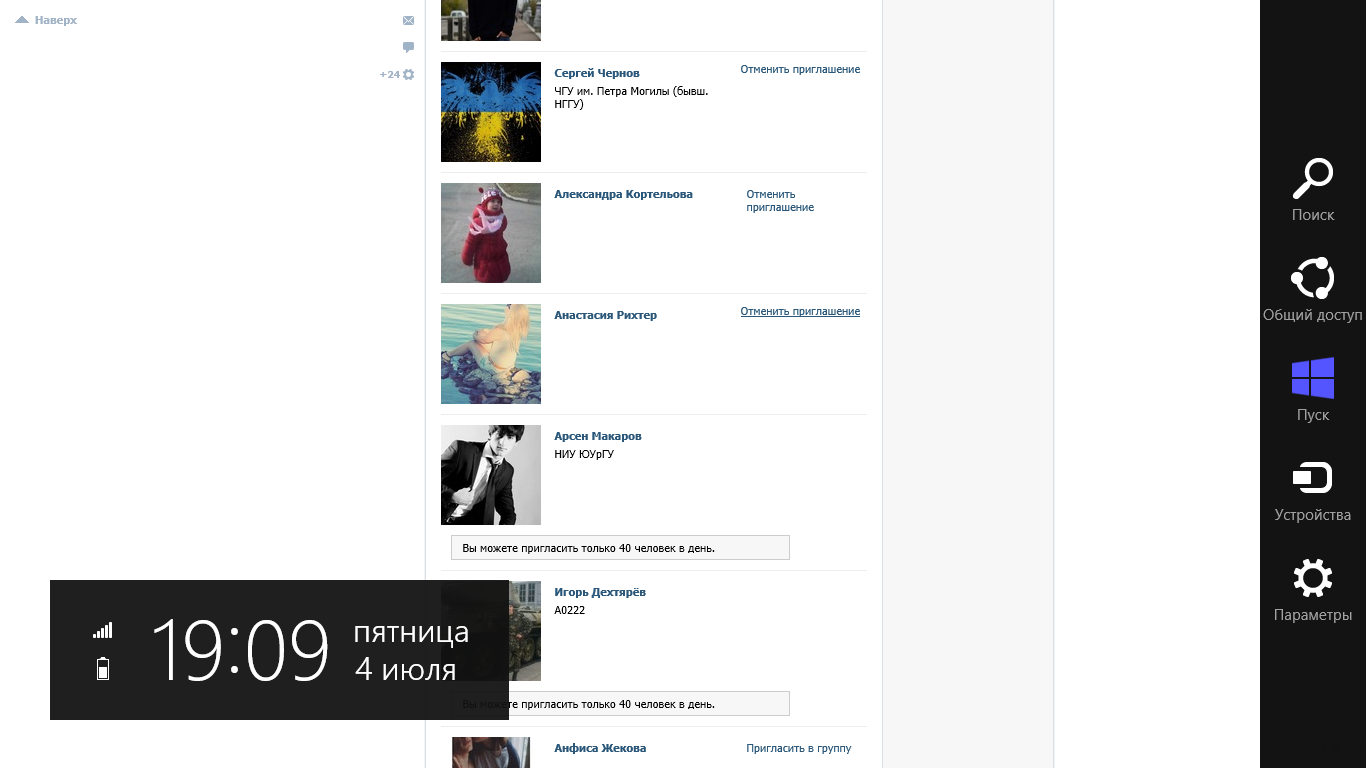Click the envelope messages icon

(408, 20)
